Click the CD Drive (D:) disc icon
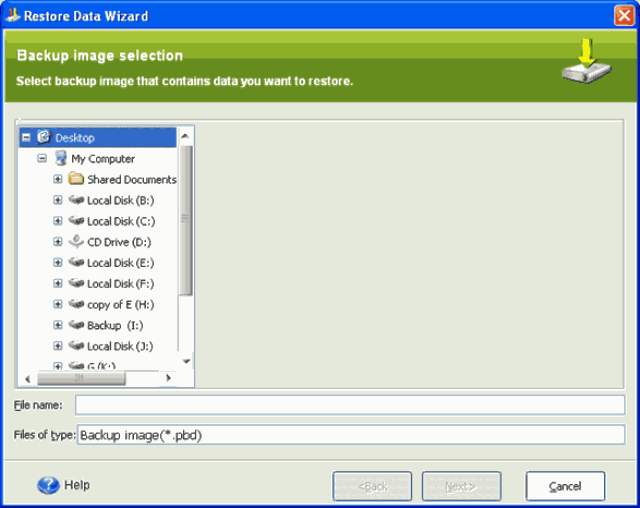Image resolution: width=640 pixels, height=508 pixels. tap(76, 242)
